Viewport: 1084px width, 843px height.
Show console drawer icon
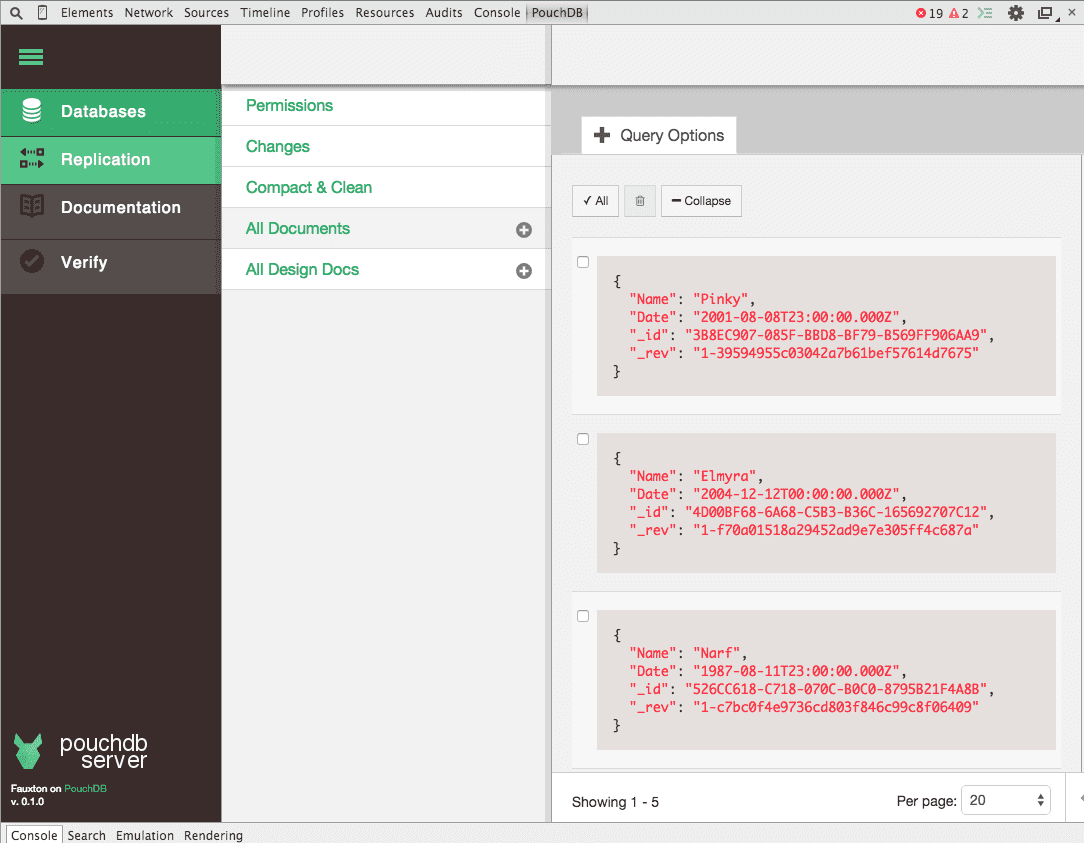(985, 12)
